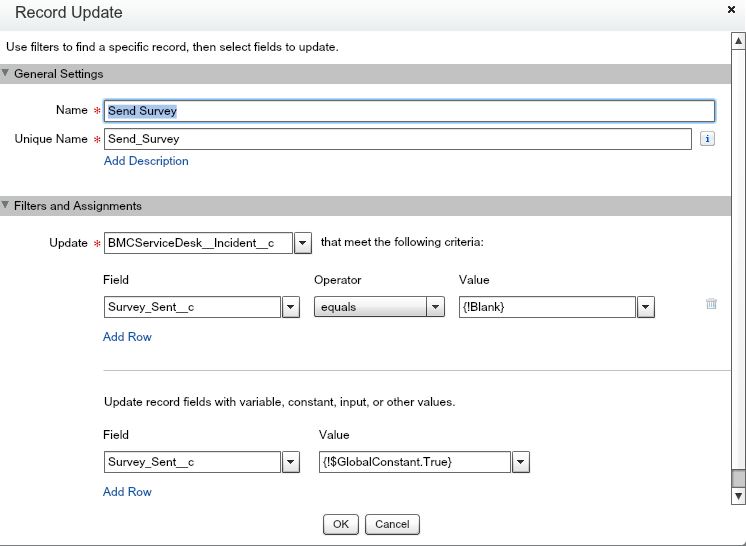Click the Add Description link
This screenshot has height=546, width=746.
coord(146,161)
